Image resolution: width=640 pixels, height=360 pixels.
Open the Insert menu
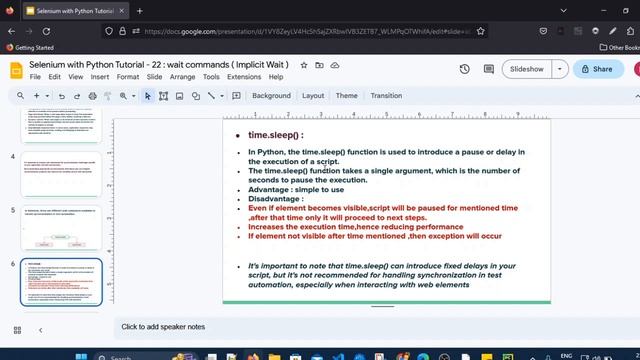tap(100, 77)
